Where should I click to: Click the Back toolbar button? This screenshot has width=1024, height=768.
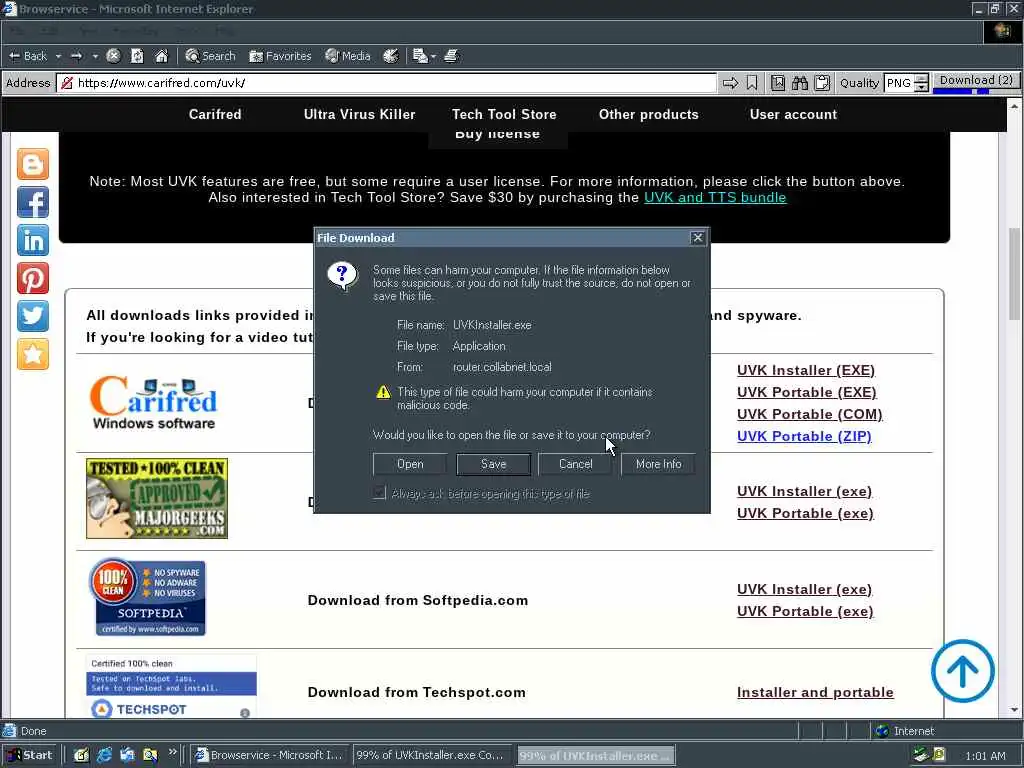[28, 56]
